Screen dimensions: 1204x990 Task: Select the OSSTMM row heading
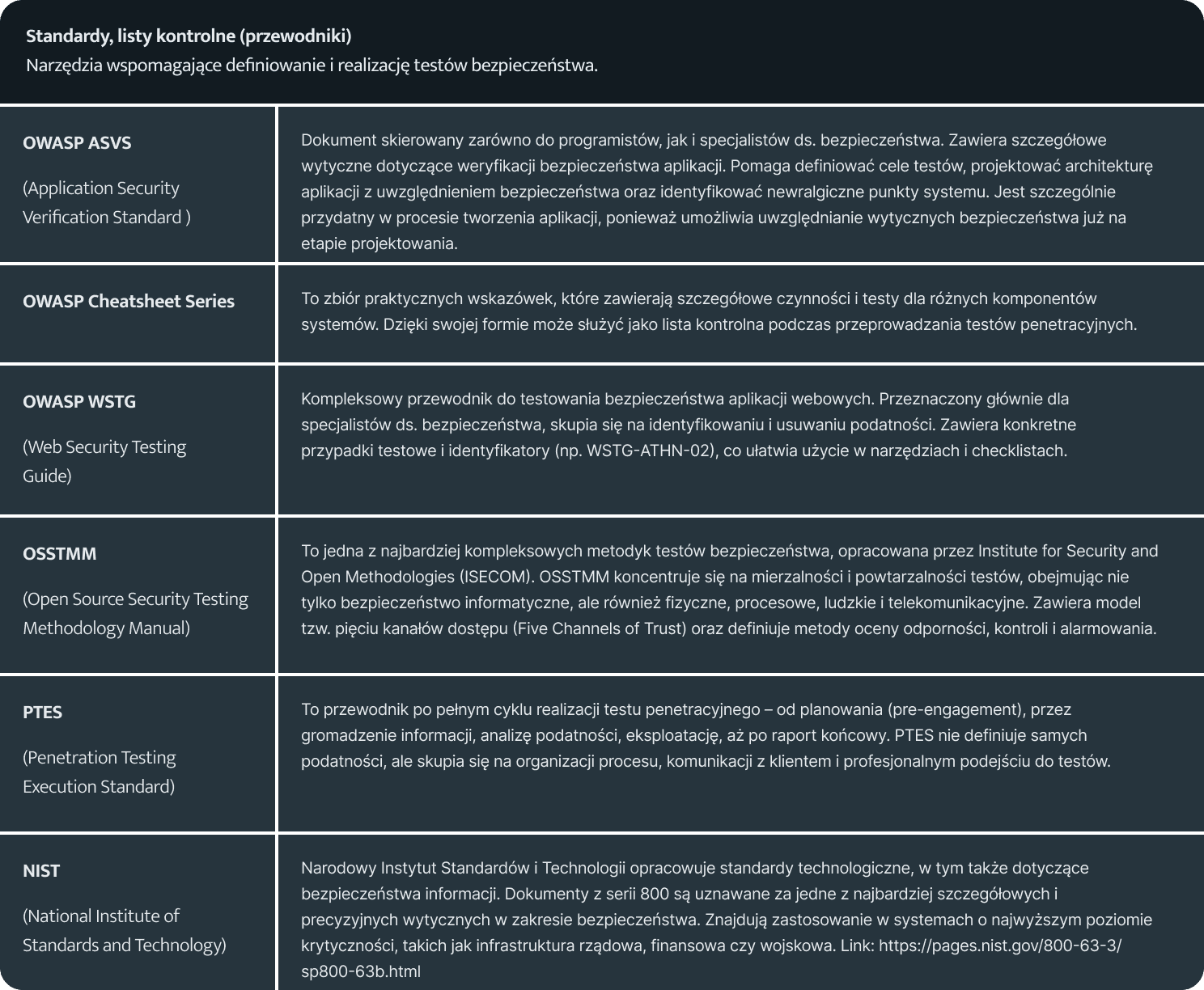pyautogui.click(x=60, y=554)
